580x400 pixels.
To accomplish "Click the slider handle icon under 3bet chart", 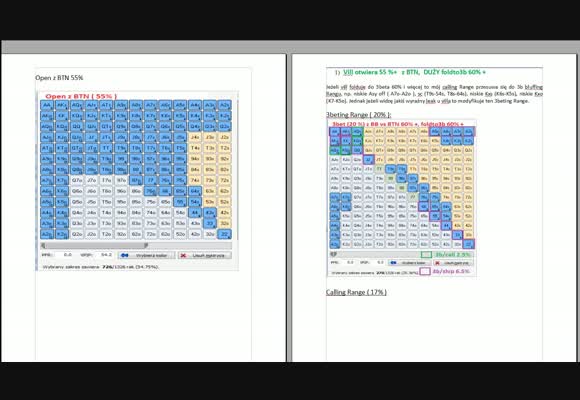I will (333, 255).
